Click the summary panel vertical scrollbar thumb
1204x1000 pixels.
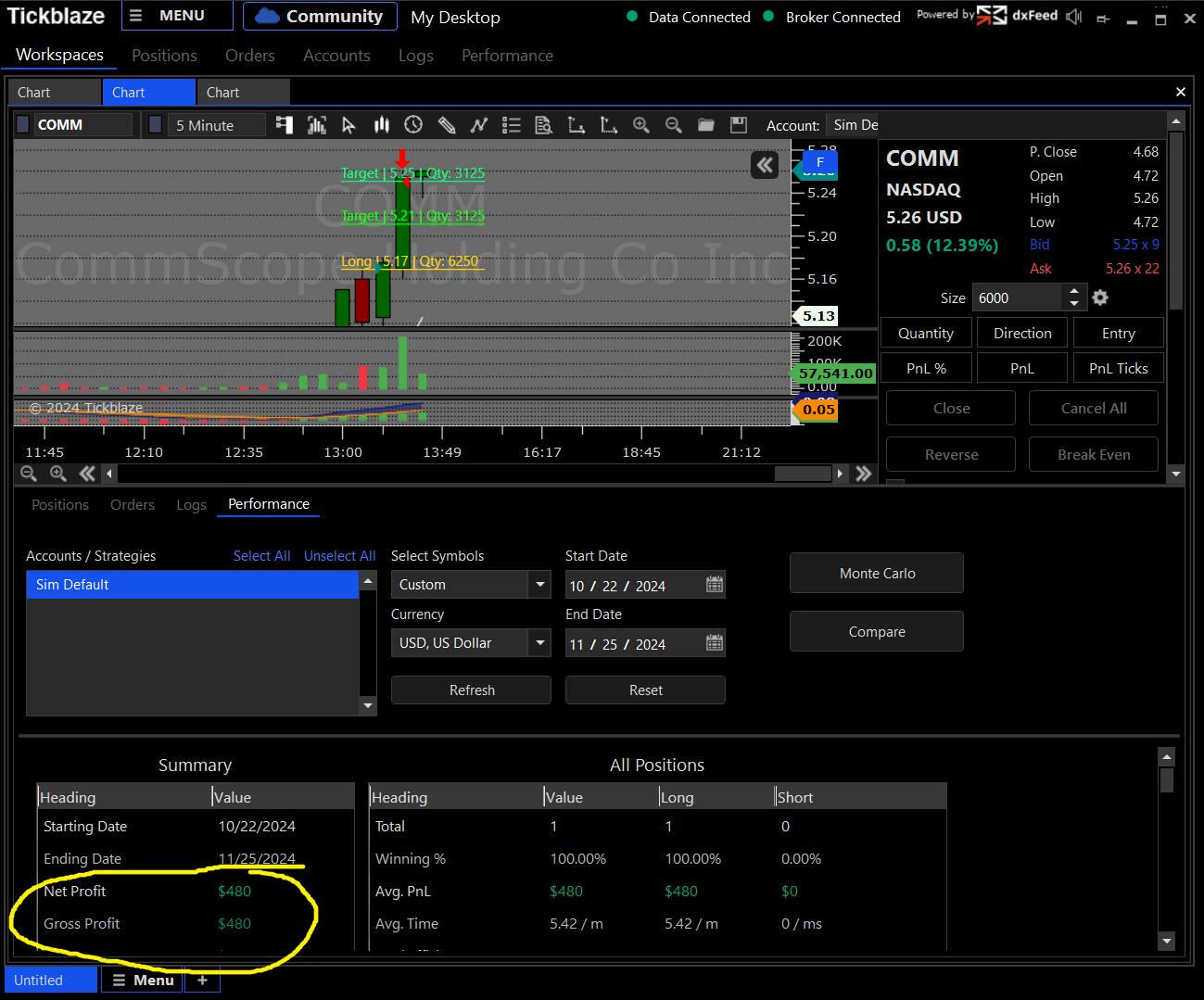click(1167, 779)
